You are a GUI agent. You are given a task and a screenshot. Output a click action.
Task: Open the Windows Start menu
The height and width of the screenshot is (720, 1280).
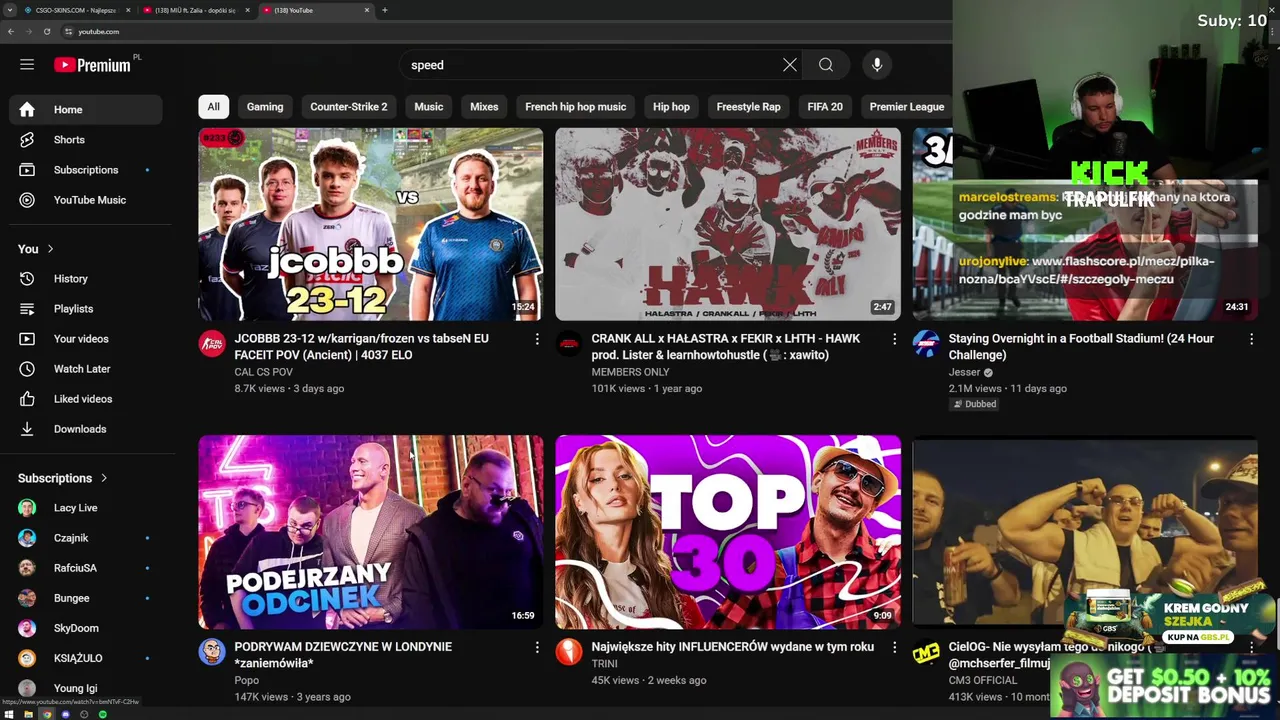click(x=8, y=714)
